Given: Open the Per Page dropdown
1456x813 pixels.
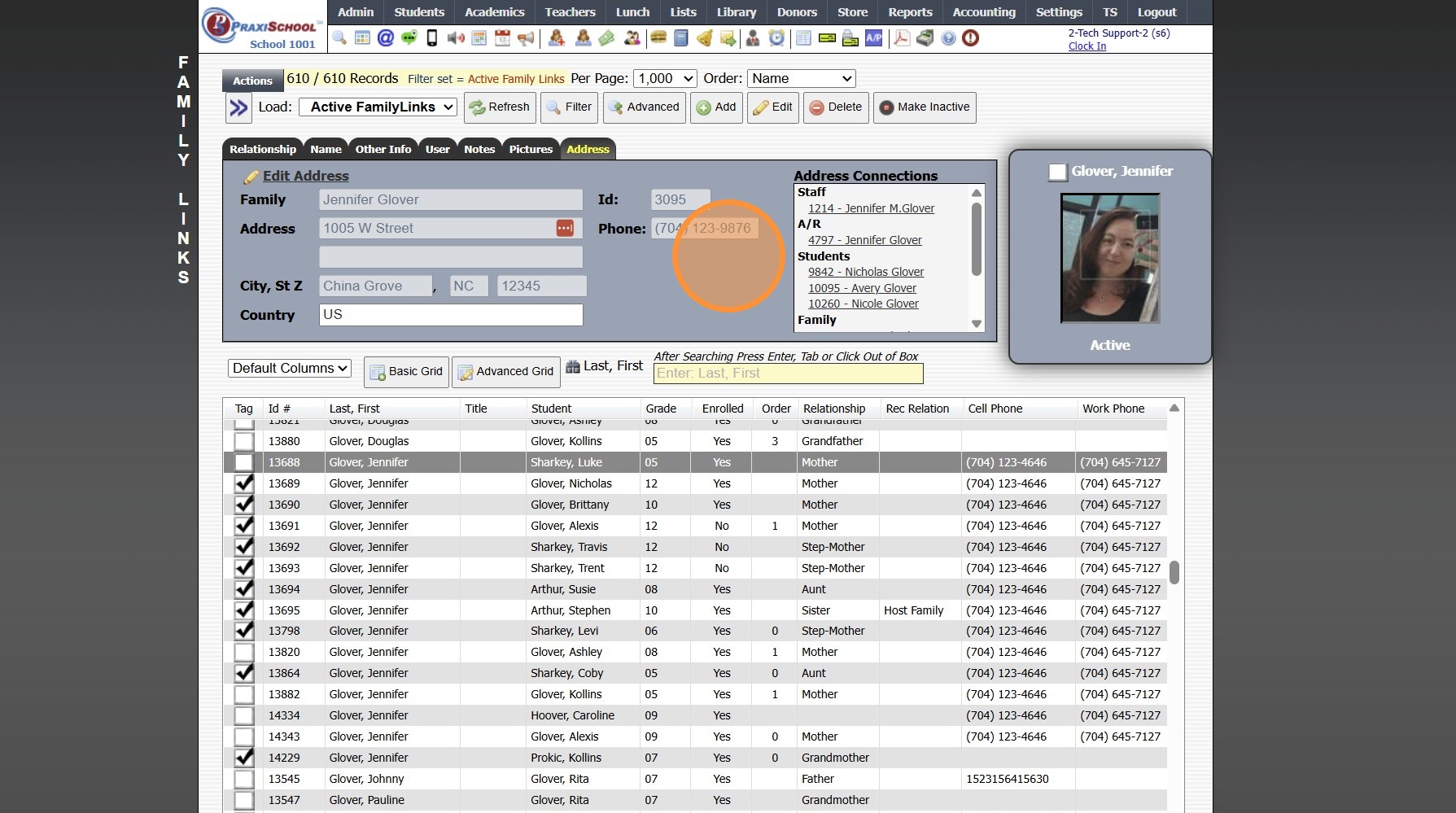Looking at the screenshot, I should coord(665,79).
